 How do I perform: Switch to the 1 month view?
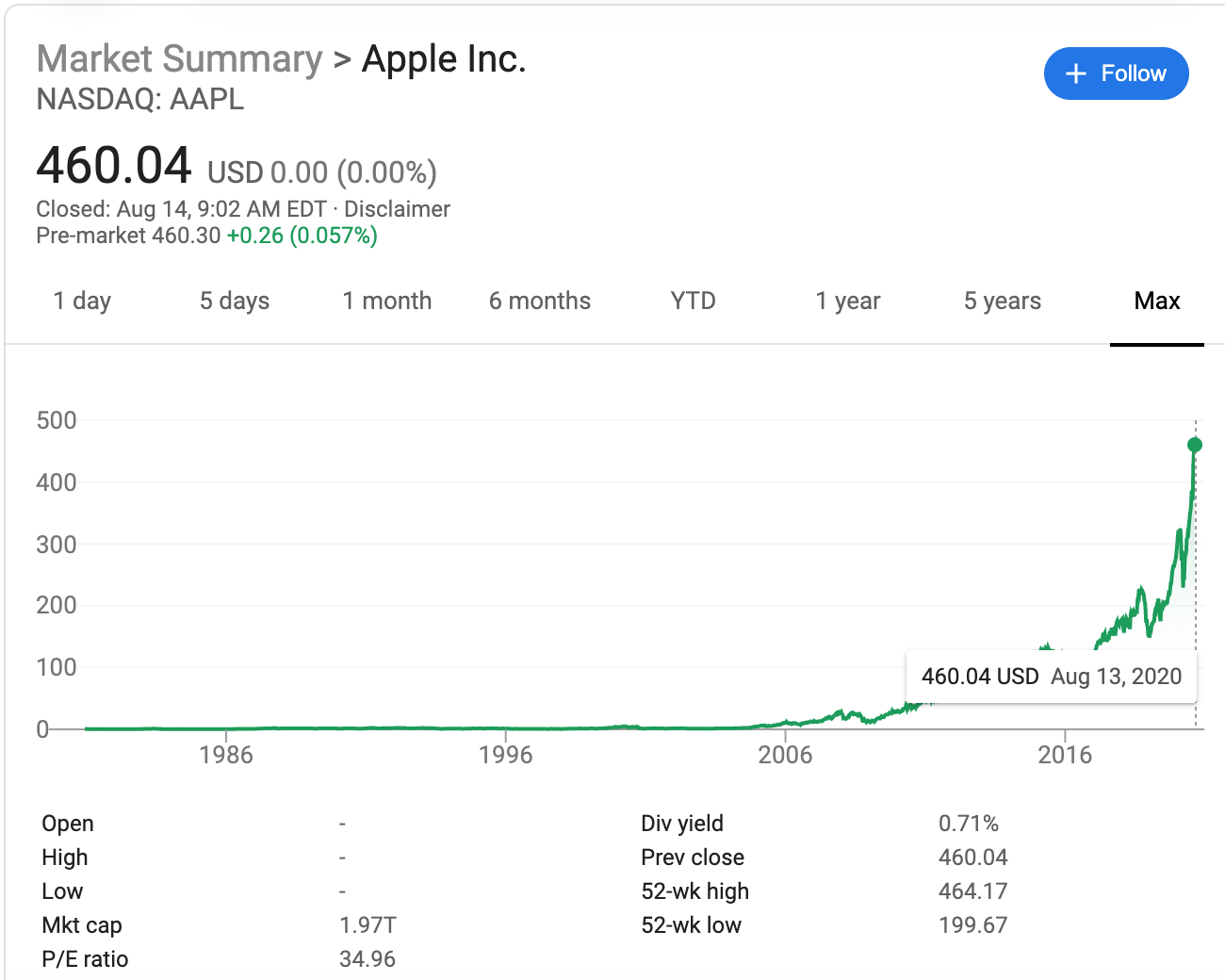[x=386, y=301]
